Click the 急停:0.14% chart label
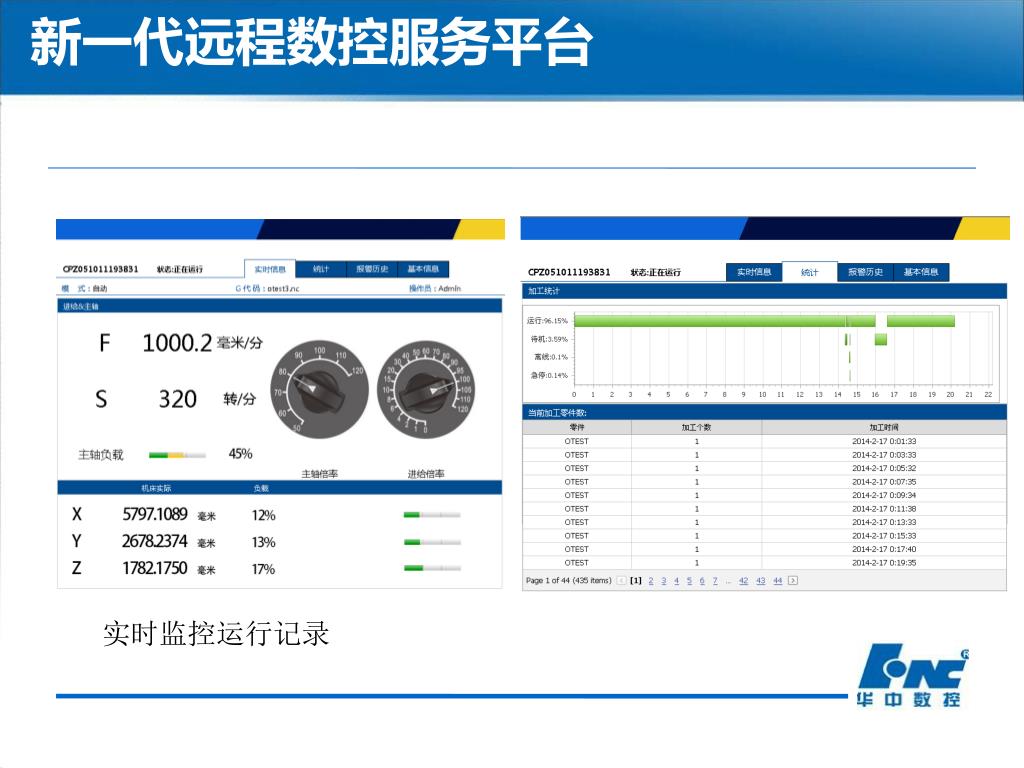The width and height of the screenshot is (1024, 768). click(549, 376)
